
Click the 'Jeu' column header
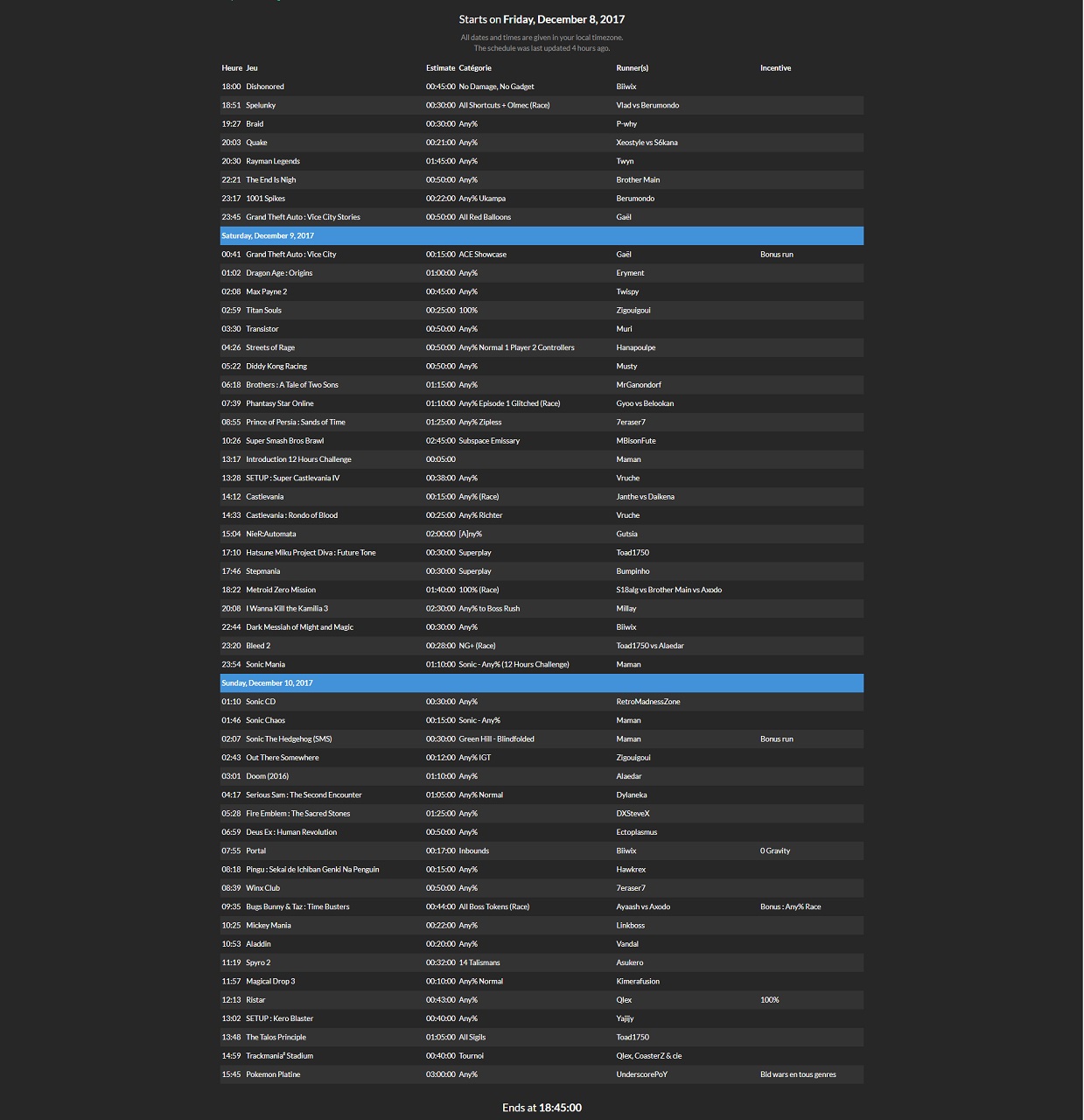[x=252, y=68]
